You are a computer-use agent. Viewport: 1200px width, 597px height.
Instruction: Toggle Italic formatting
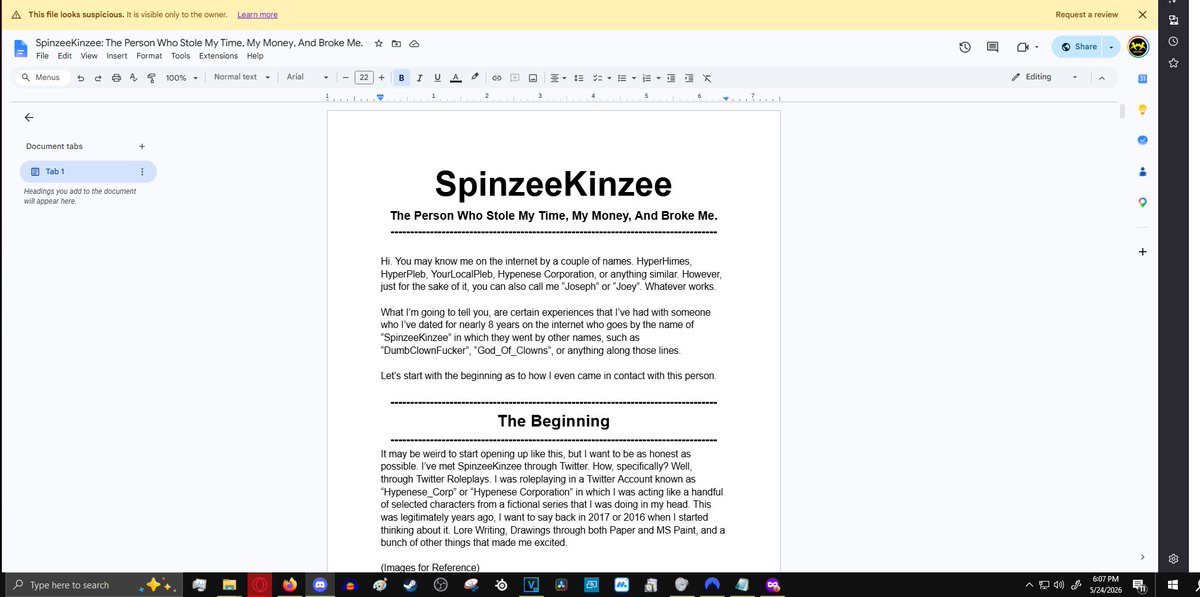420,78
